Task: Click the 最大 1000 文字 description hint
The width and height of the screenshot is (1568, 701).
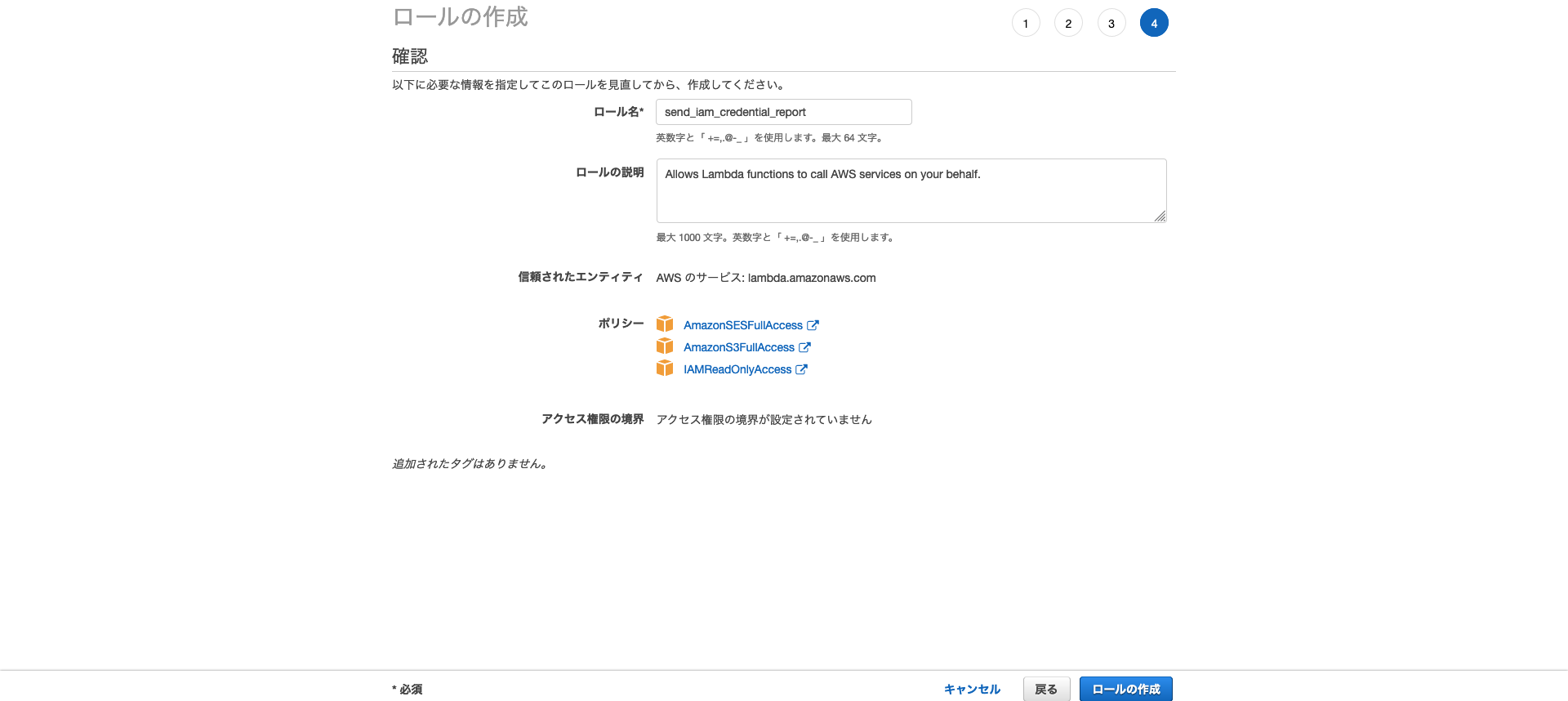Action: [776, 238]
